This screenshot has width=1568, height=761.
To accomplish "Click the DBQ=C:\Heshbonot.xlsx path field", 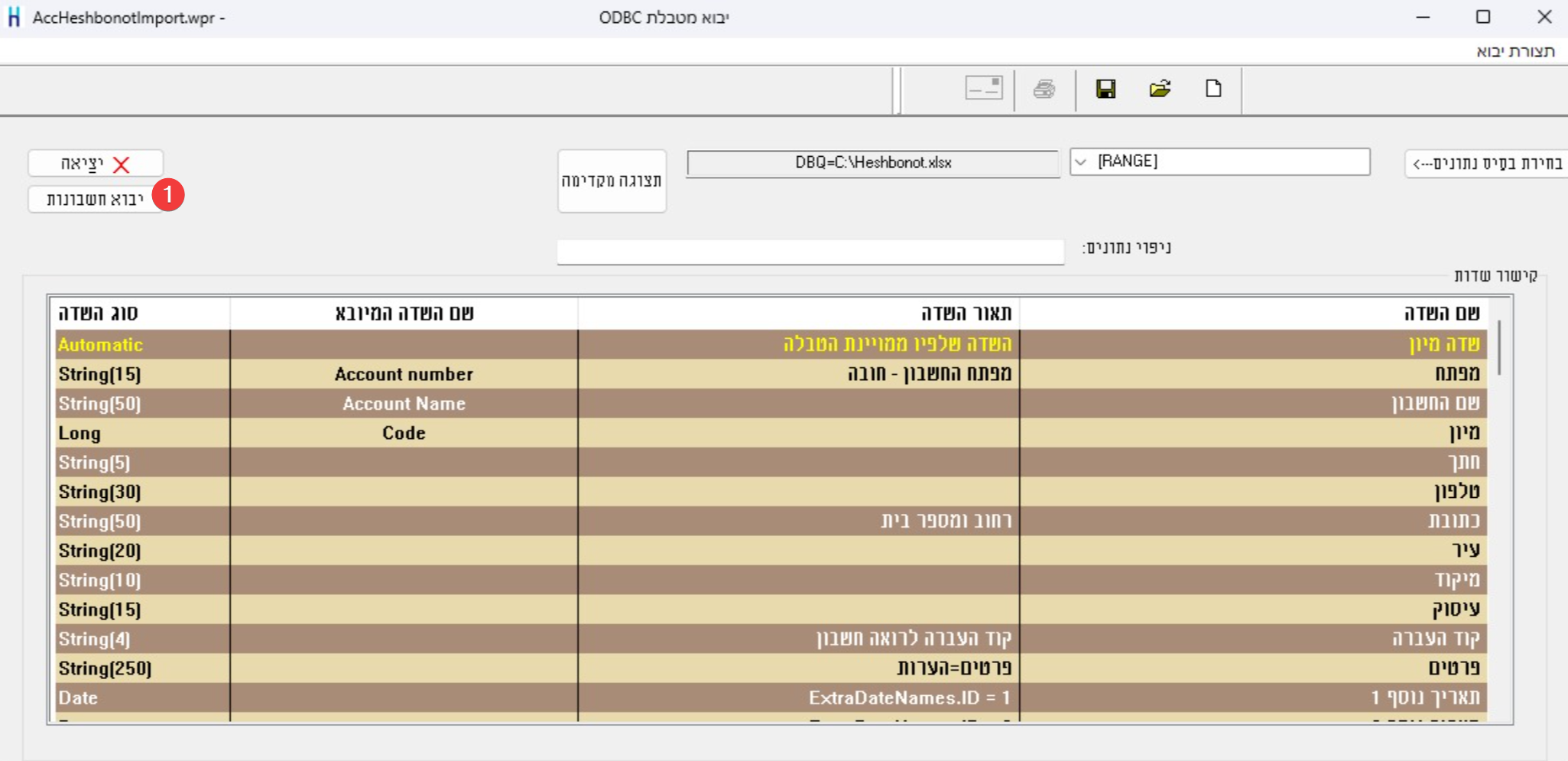I will [872, 163].
